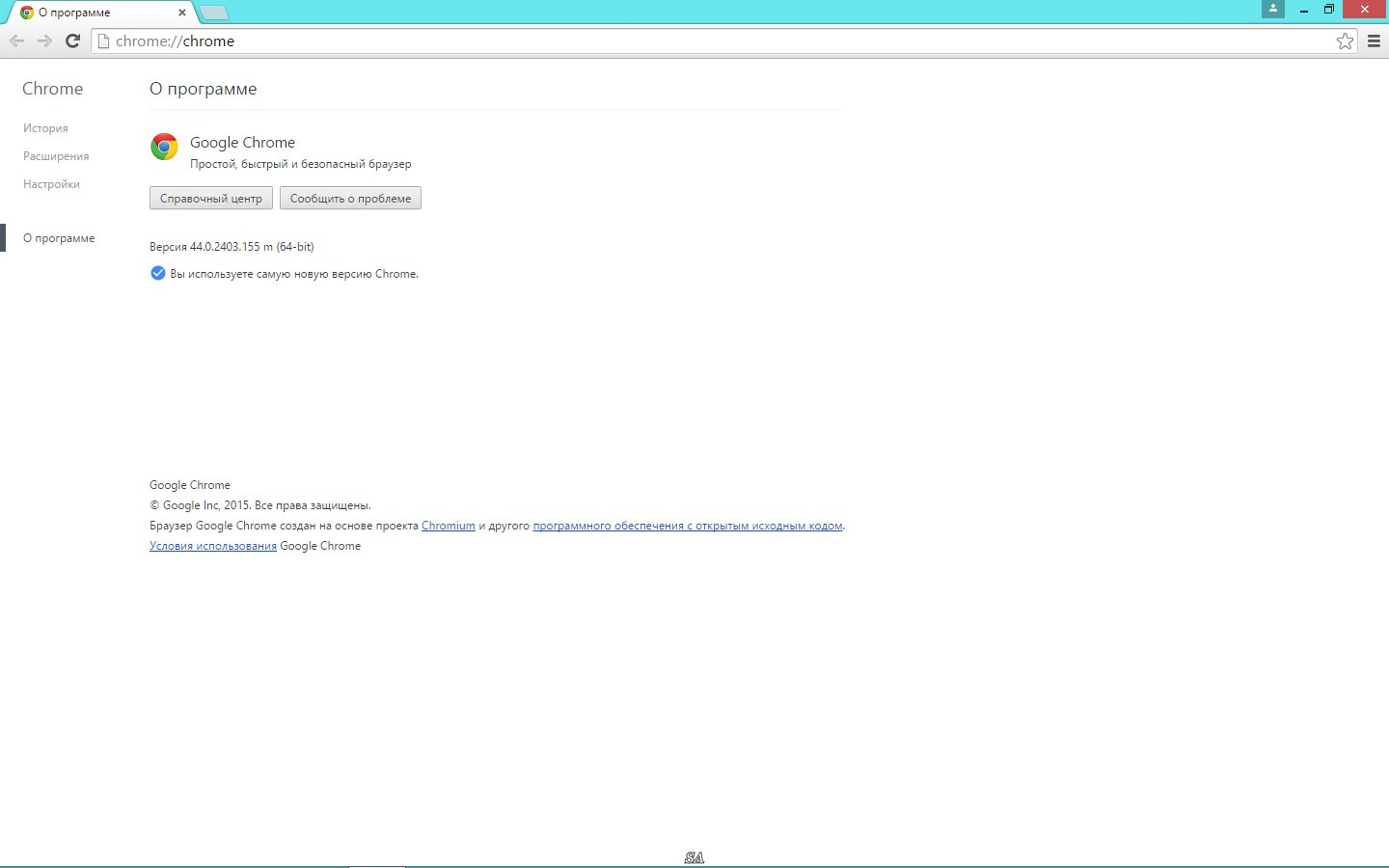Close the "О программе" tab
The height and width of the screenshot is (868, 1389).
click(182, 13)
